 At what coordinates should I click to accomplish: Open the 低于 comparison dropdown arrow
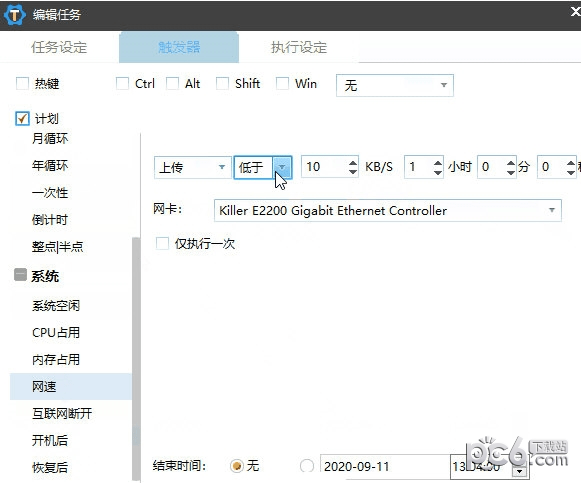[282, 167]
